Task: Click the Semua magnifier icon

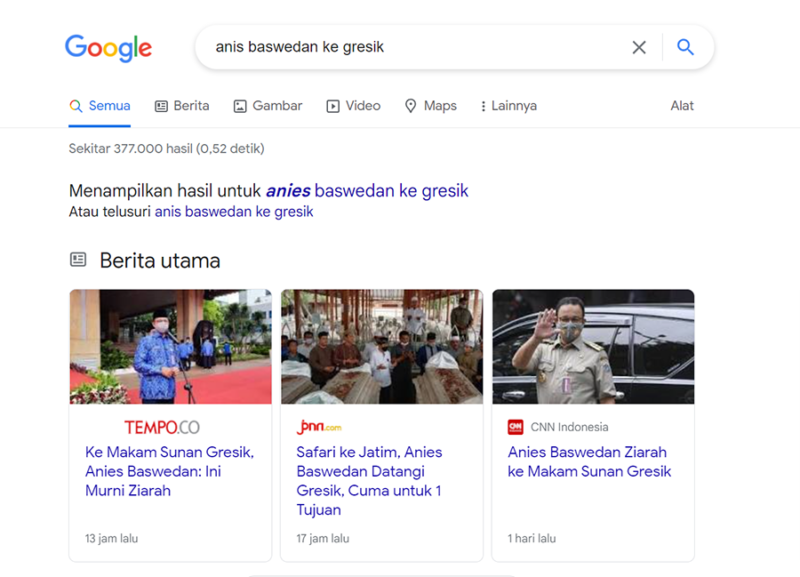Action: (x=76, y=106)
